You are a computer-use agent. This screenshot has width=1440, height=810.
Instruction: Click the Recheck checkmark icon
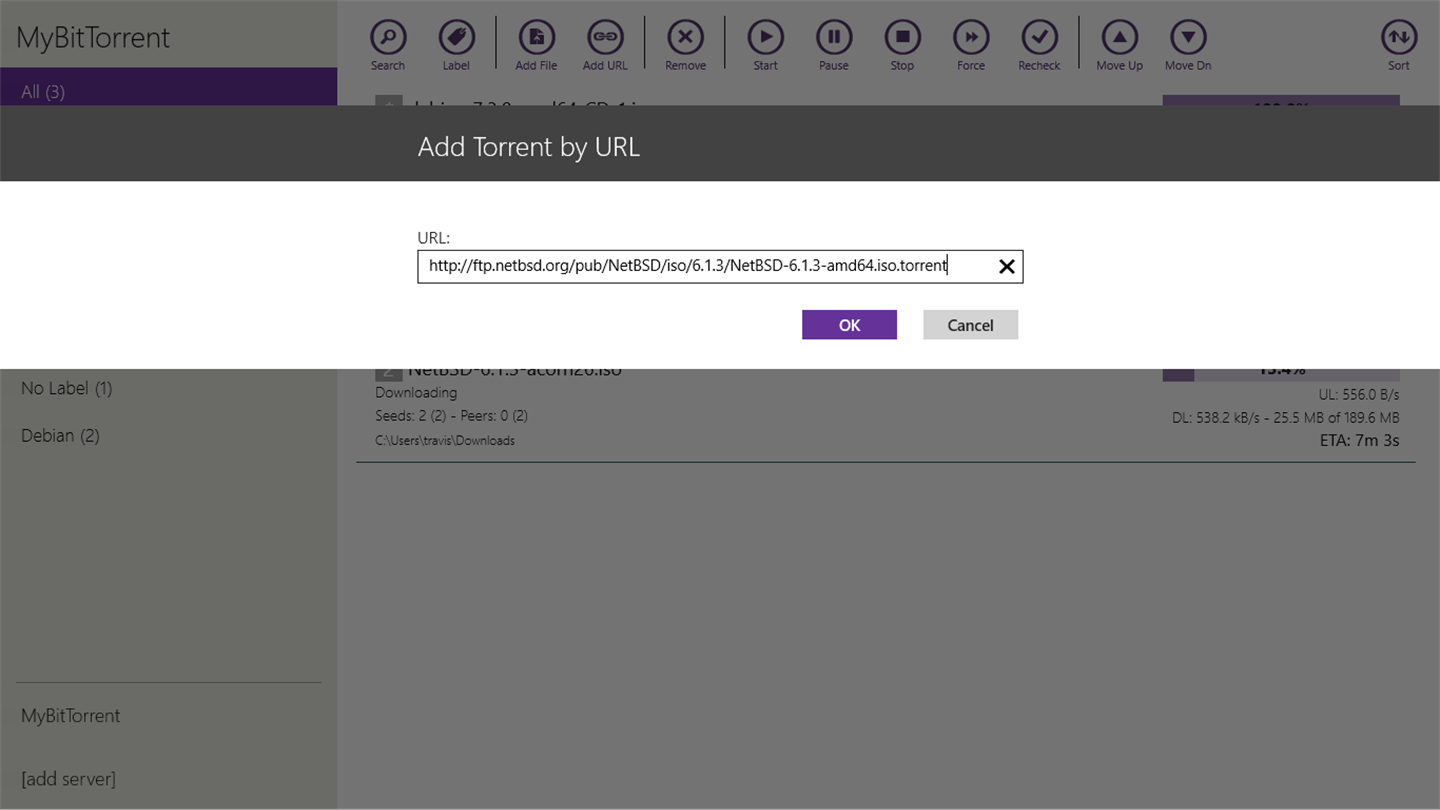click(x=1039, y=38)
